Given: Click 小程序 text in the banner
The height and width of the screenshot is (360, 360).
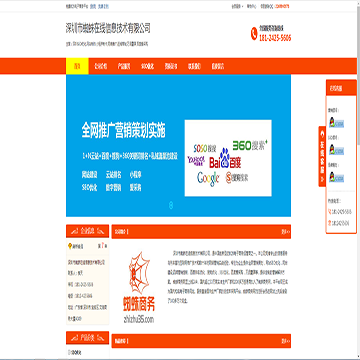Looking at the screenshot, I should click(x=136, y=175).
